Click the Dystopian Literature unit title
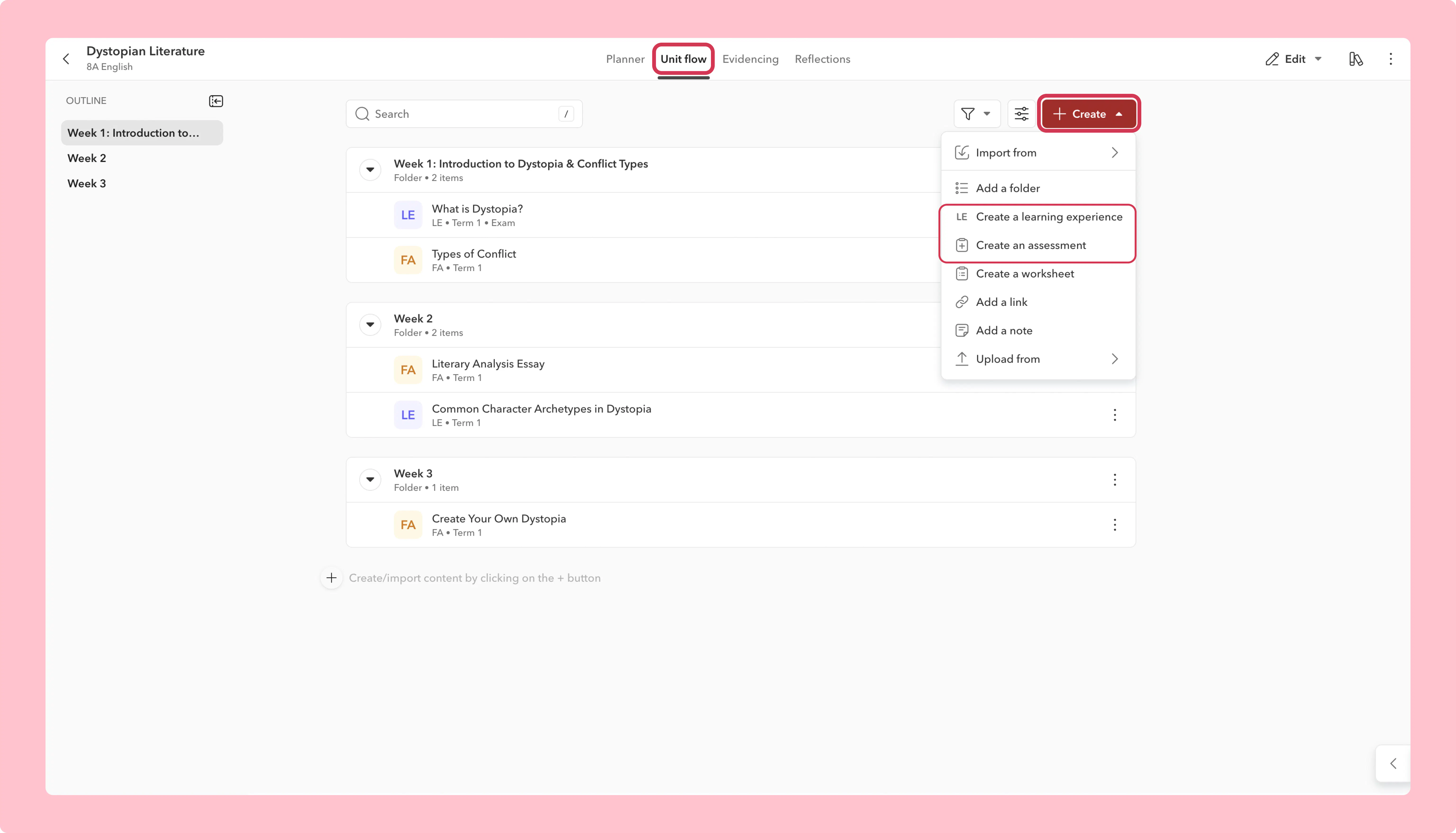Screen dimensions: 1456x833 tap(145, 51)
